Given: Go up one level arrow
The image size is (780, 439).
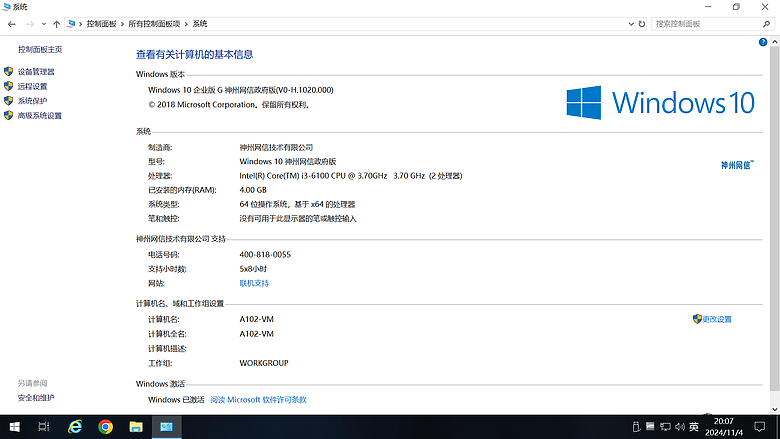Looking at the screenshot, I should click(56, 24).
